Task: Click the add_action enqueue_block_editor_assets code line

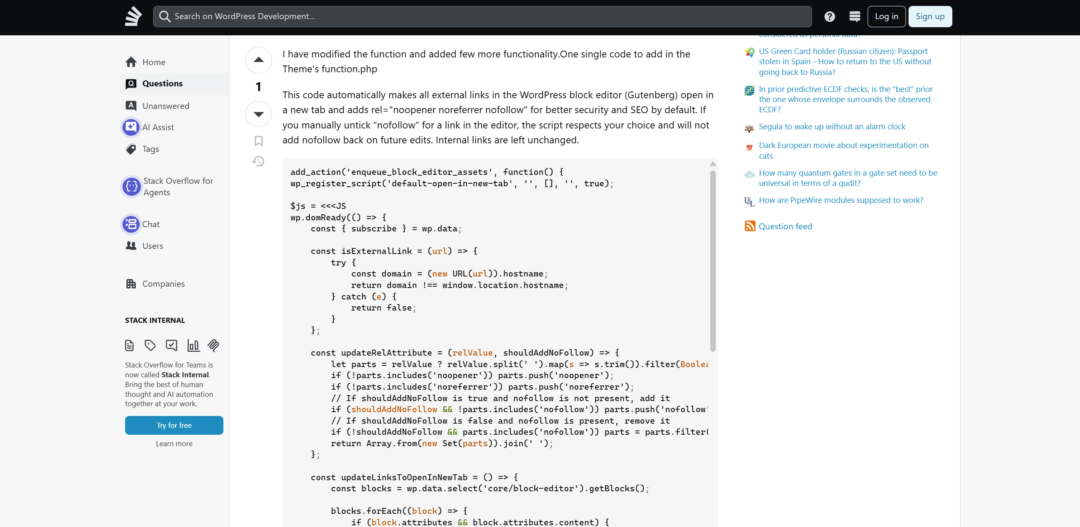Action: (427, 171)
